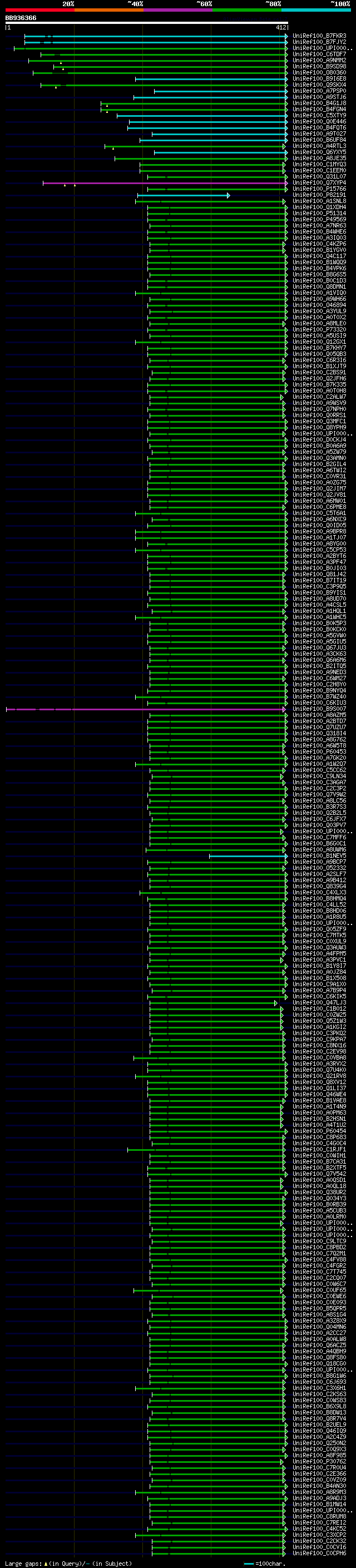Click the green alignment bar for A8R9M3
Image resolution: width=356 pixels, height=1568 pixels.
click(210, 1492)
